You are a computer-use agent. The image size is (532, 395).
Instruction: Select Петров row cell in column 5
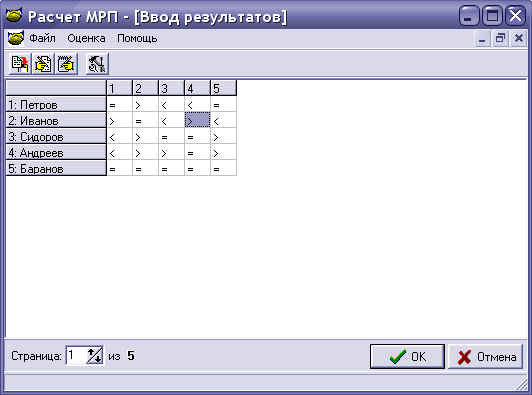pyautogui.click(x=224, y=104)
